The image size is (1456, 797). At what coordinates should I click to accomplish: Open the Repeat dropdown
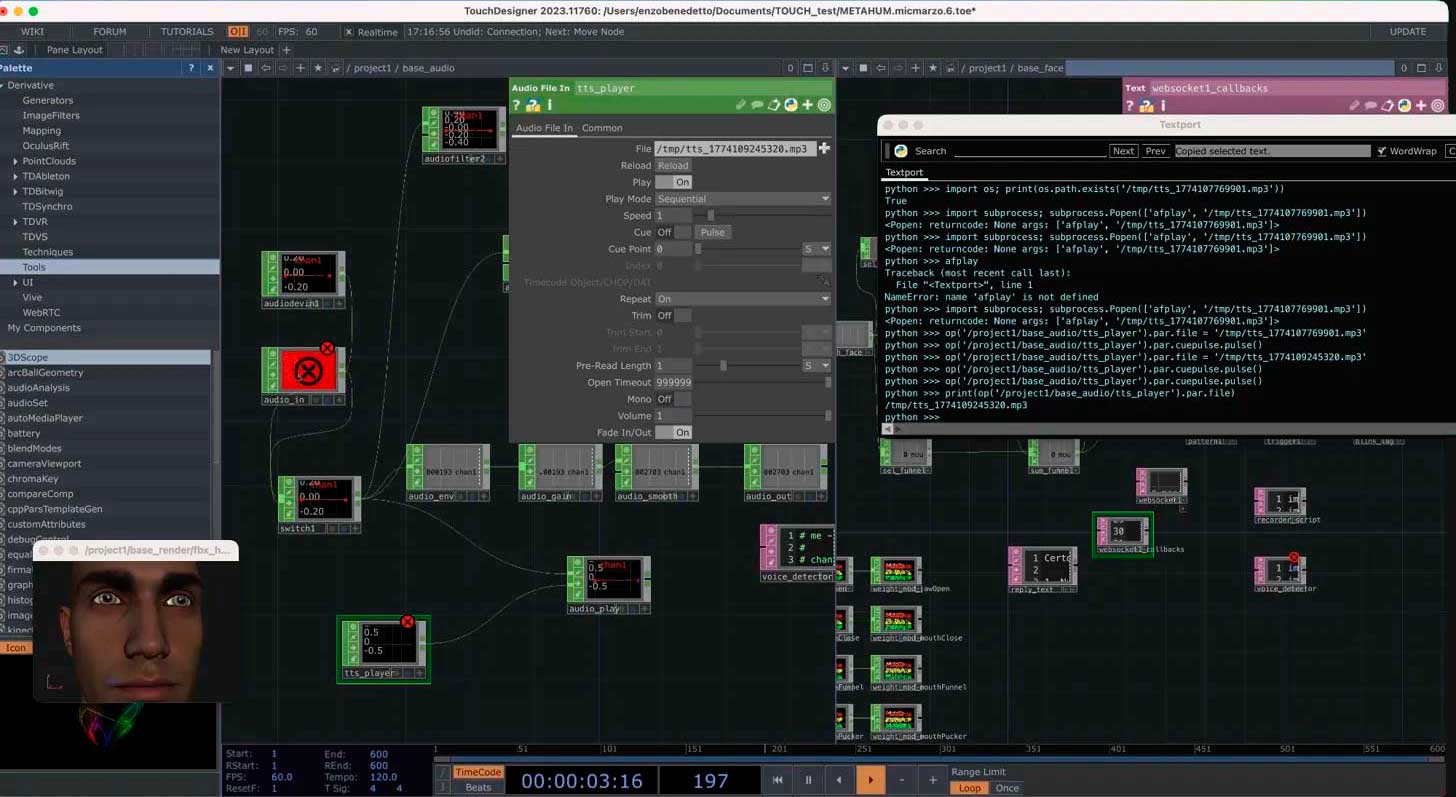point(743,299)
